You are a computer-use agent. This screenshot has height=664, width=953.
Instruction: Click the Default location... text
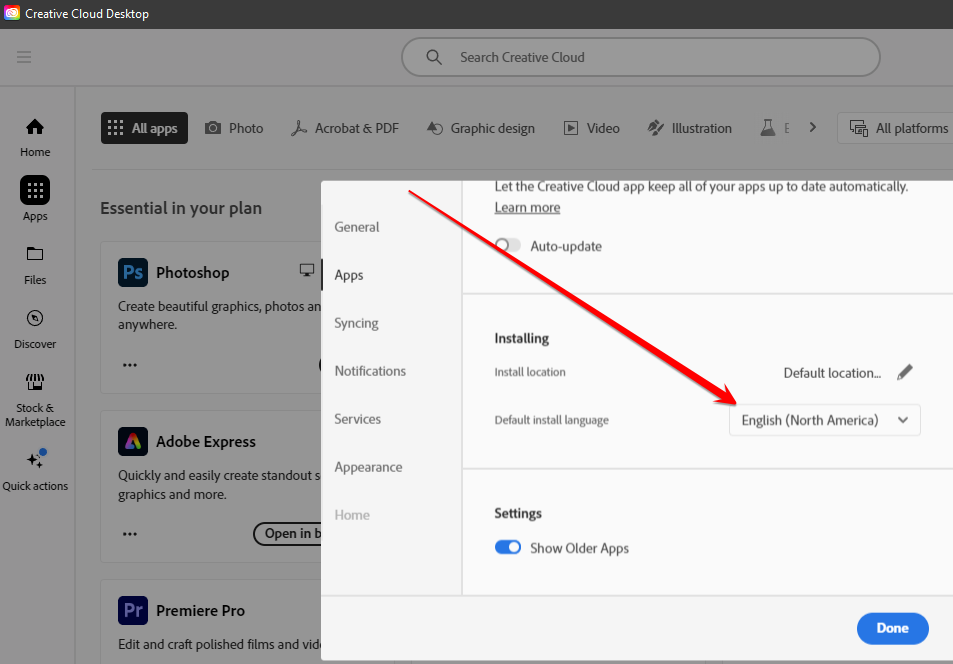pos(832,373)
